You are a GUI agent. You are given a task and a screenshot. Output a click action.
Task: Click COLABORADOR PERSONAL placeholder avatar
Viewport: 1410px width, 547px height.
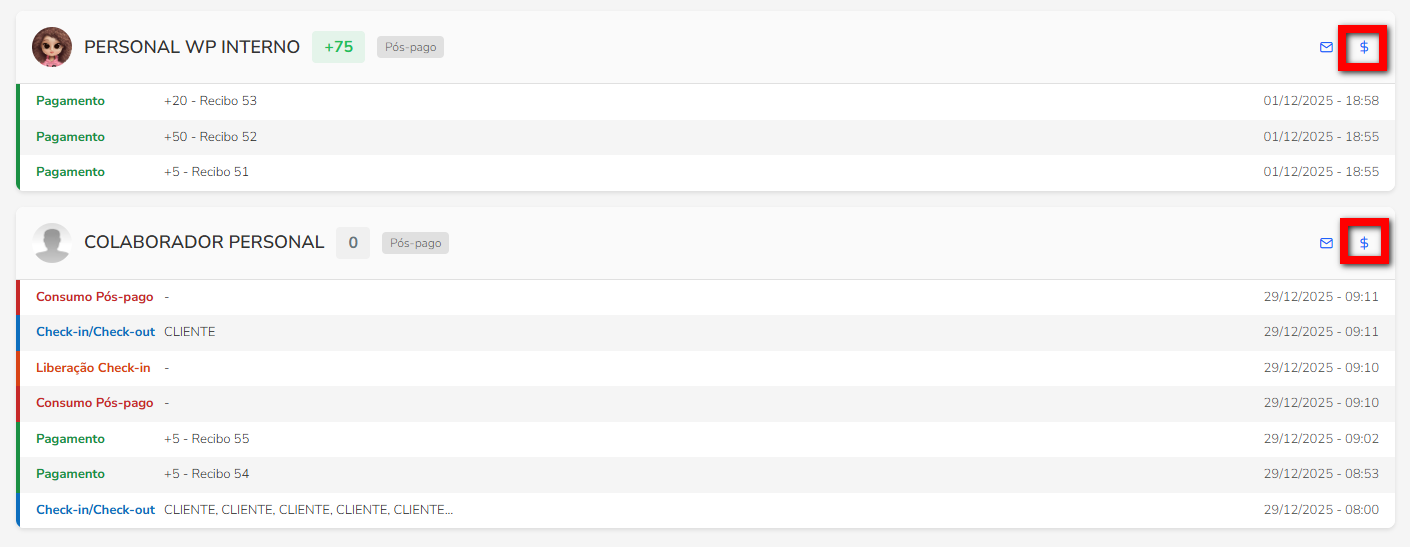point(52,243)
